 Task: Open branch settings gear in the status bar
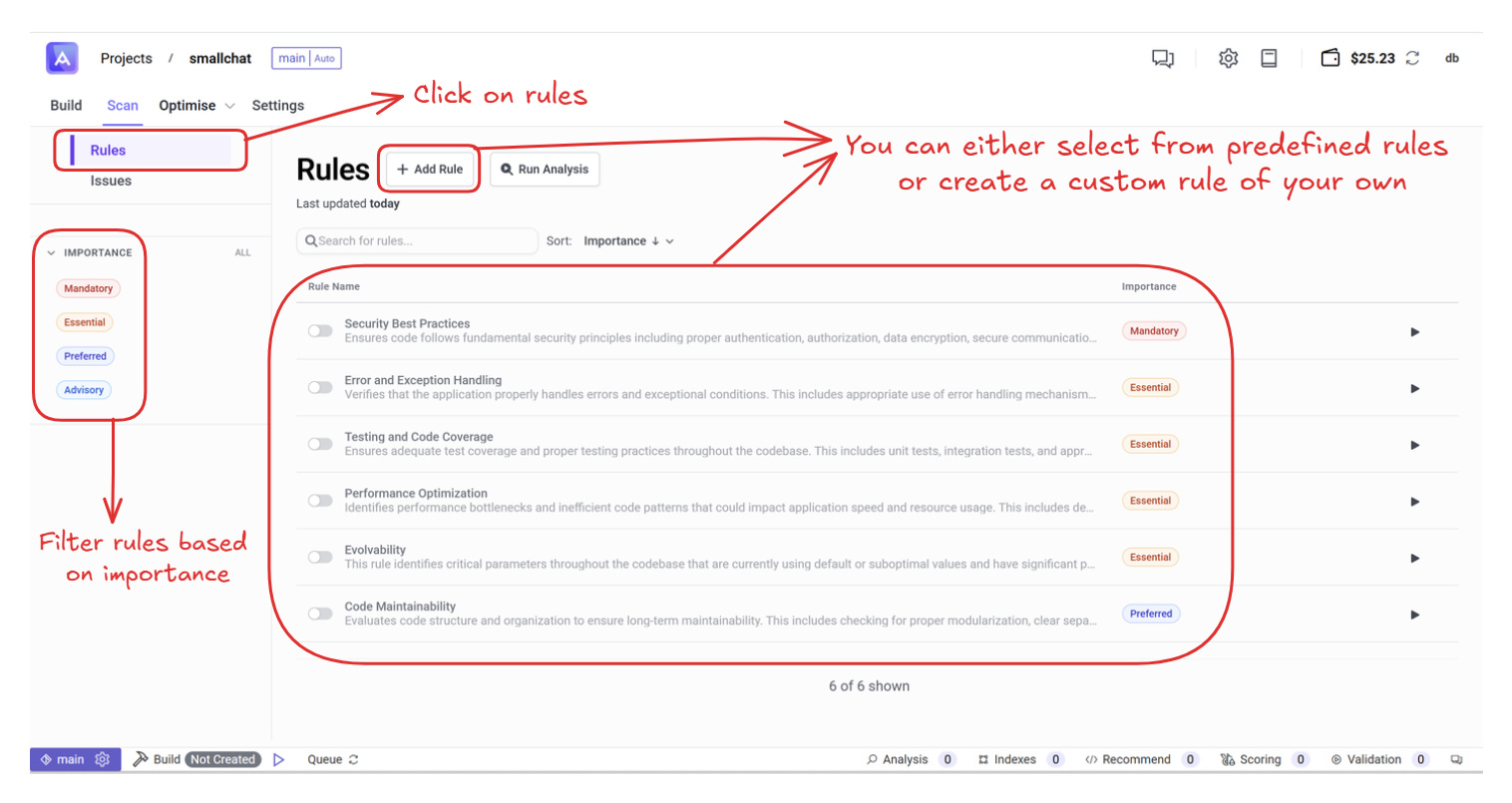[102, 759]
